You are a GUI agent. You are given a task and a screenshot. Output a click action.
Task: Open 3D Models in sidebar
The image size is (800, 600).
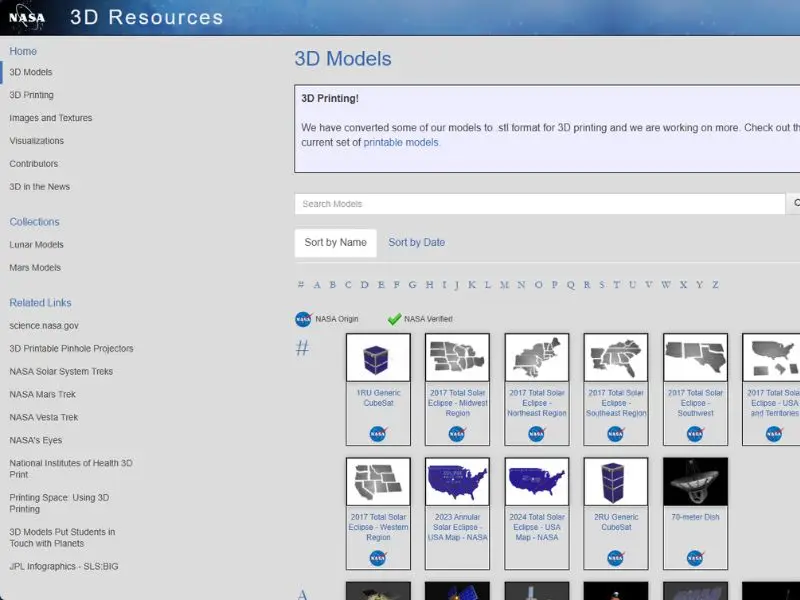point(31,72)
